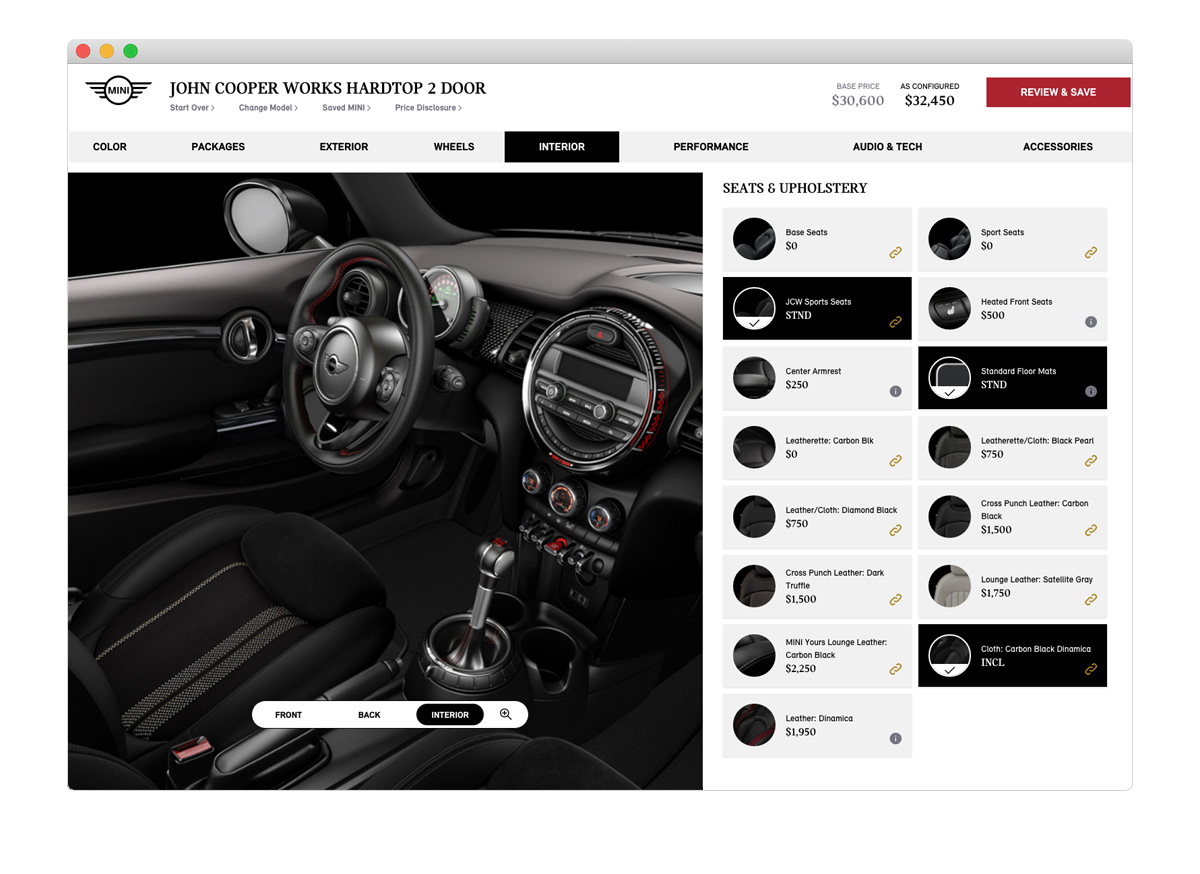Open info icon for Heated Front Seats
Image resolution: width=1200 pixels, height=874 pixels.
click(x=1091, y=322)
